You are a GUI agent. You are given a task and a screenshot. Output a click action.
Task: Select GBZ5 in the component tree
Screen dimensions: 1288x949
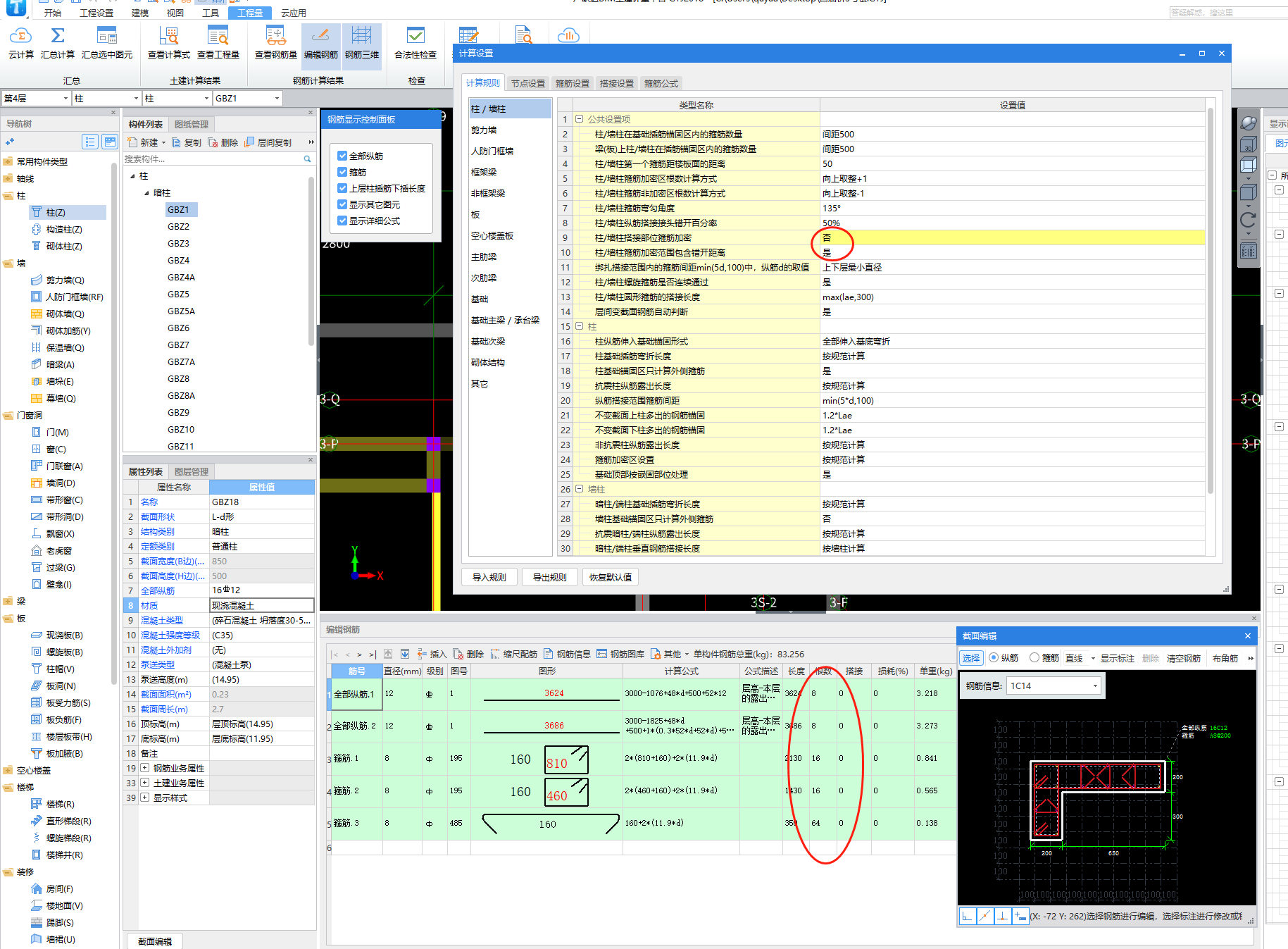[x=178, y=294]
